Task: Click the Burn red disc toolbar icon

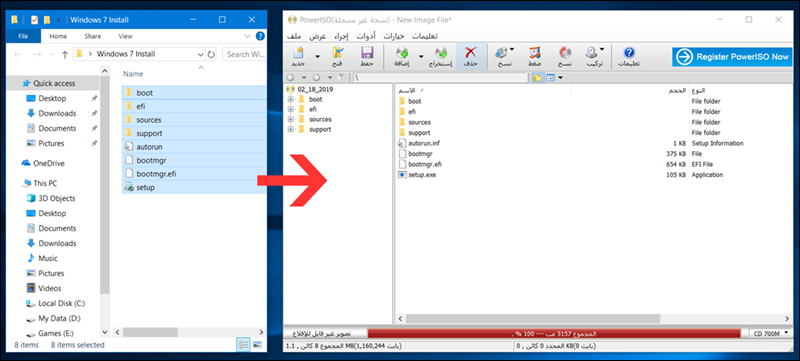Action: pyautogui.click(x=565, y=53)
